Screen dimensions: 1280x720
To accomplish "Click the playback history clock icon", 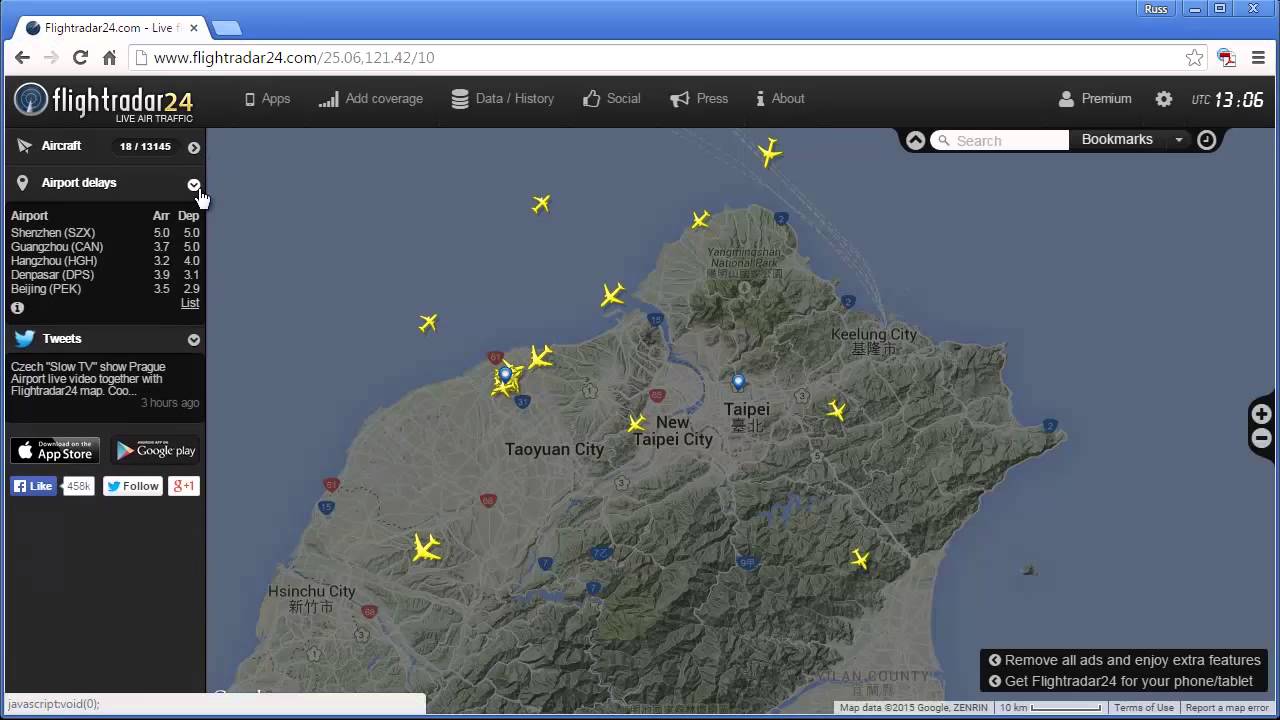I will point(1207,140).
